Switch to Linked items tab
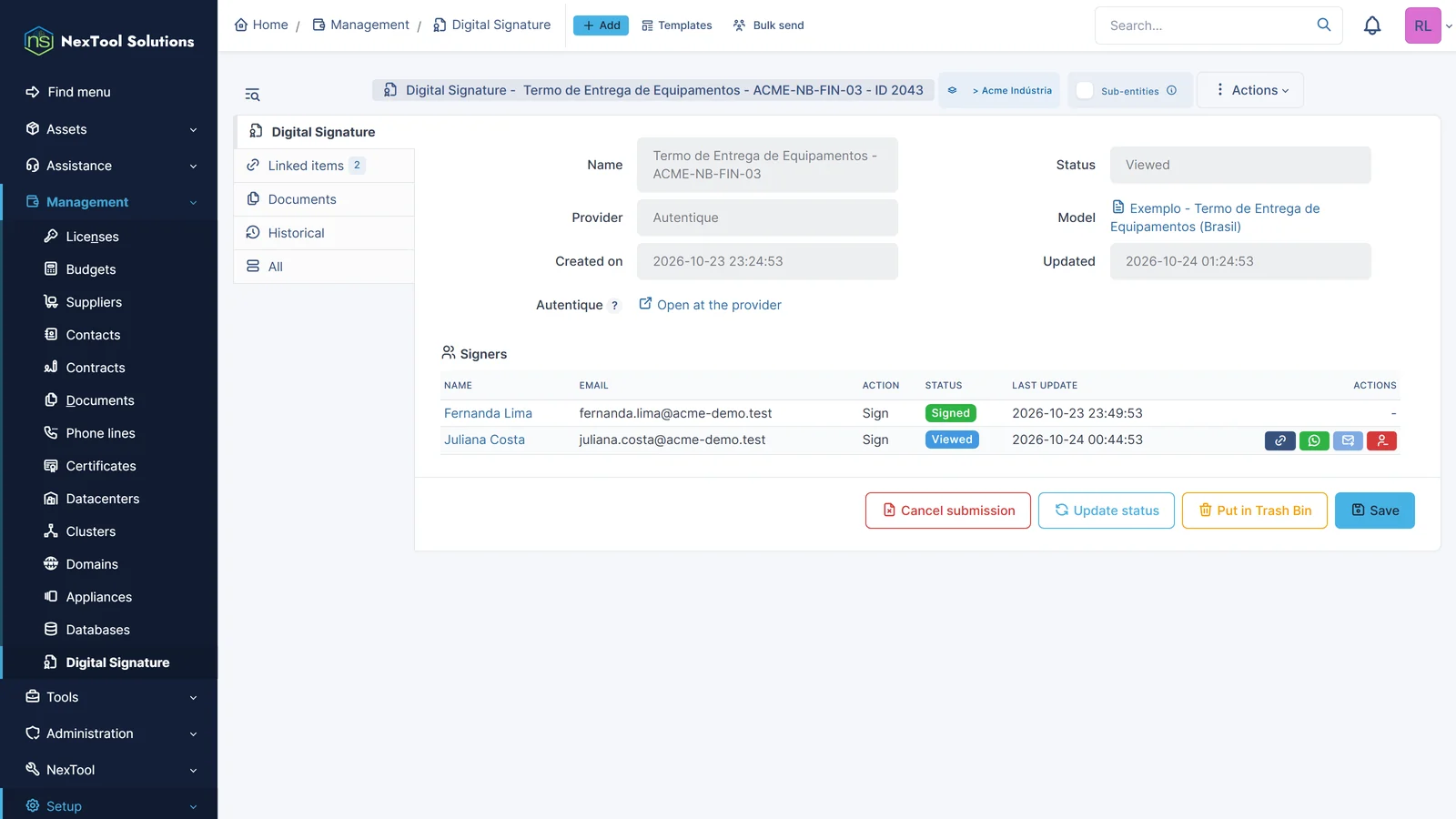This screenshot has width=1456, height=819. [324, 166]
